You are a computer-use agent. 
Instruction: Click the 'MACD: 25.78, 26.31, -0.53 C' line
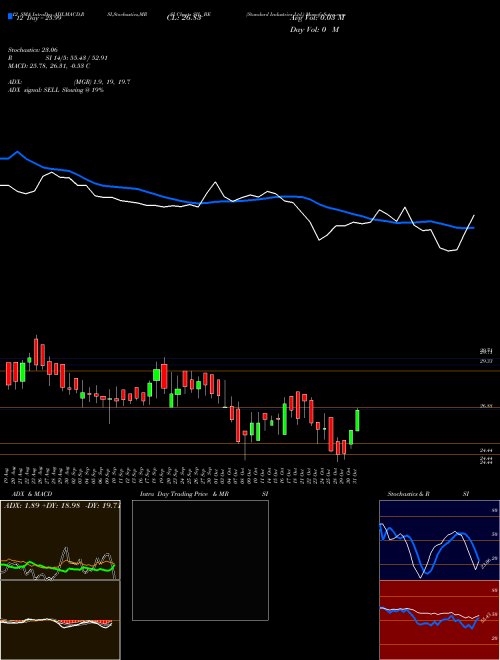pos(49,66)
